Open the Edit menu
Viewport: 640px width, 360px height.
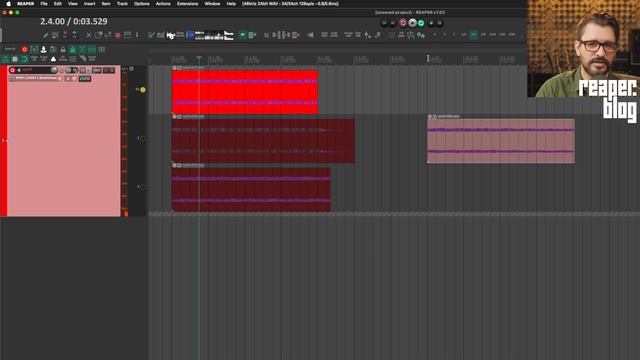click(x=58, y=4)
